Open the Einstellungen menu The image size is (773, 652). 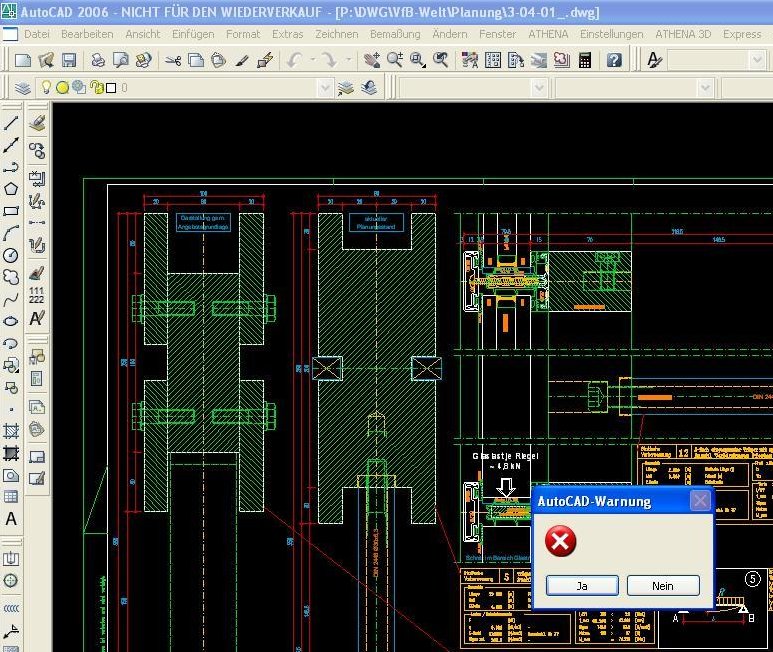611,34
